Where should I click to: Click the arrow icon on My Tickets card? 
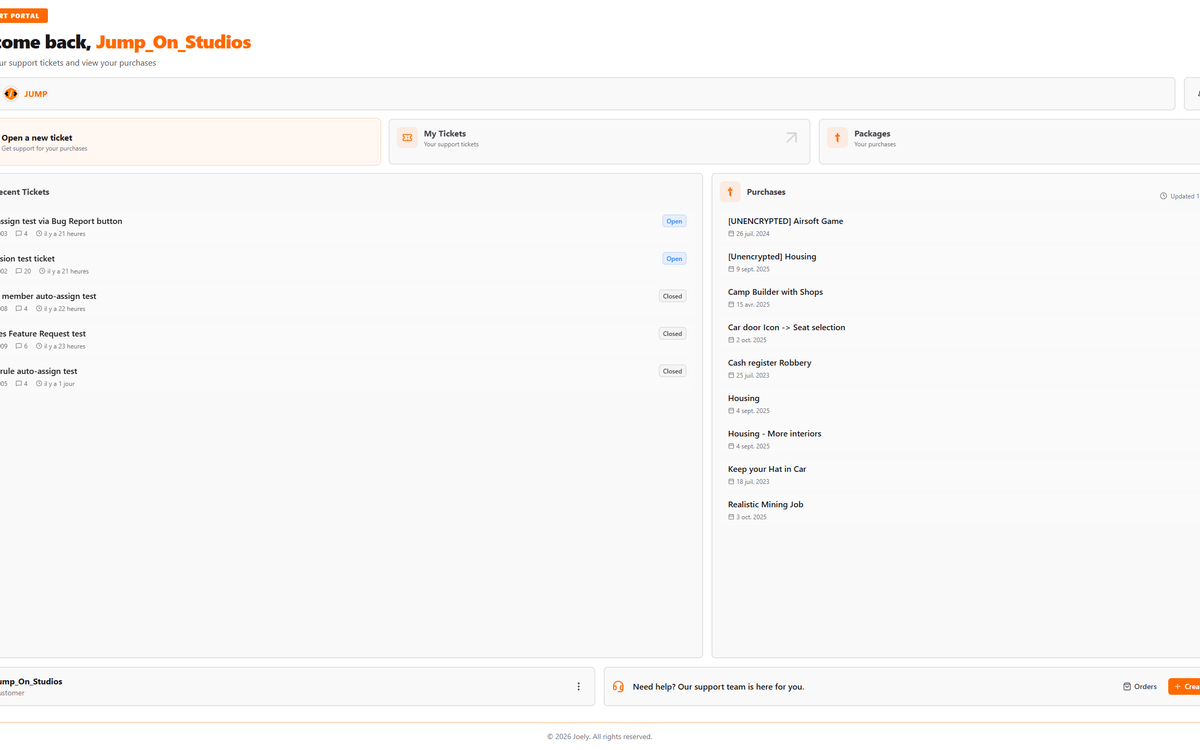click(791, 138)
